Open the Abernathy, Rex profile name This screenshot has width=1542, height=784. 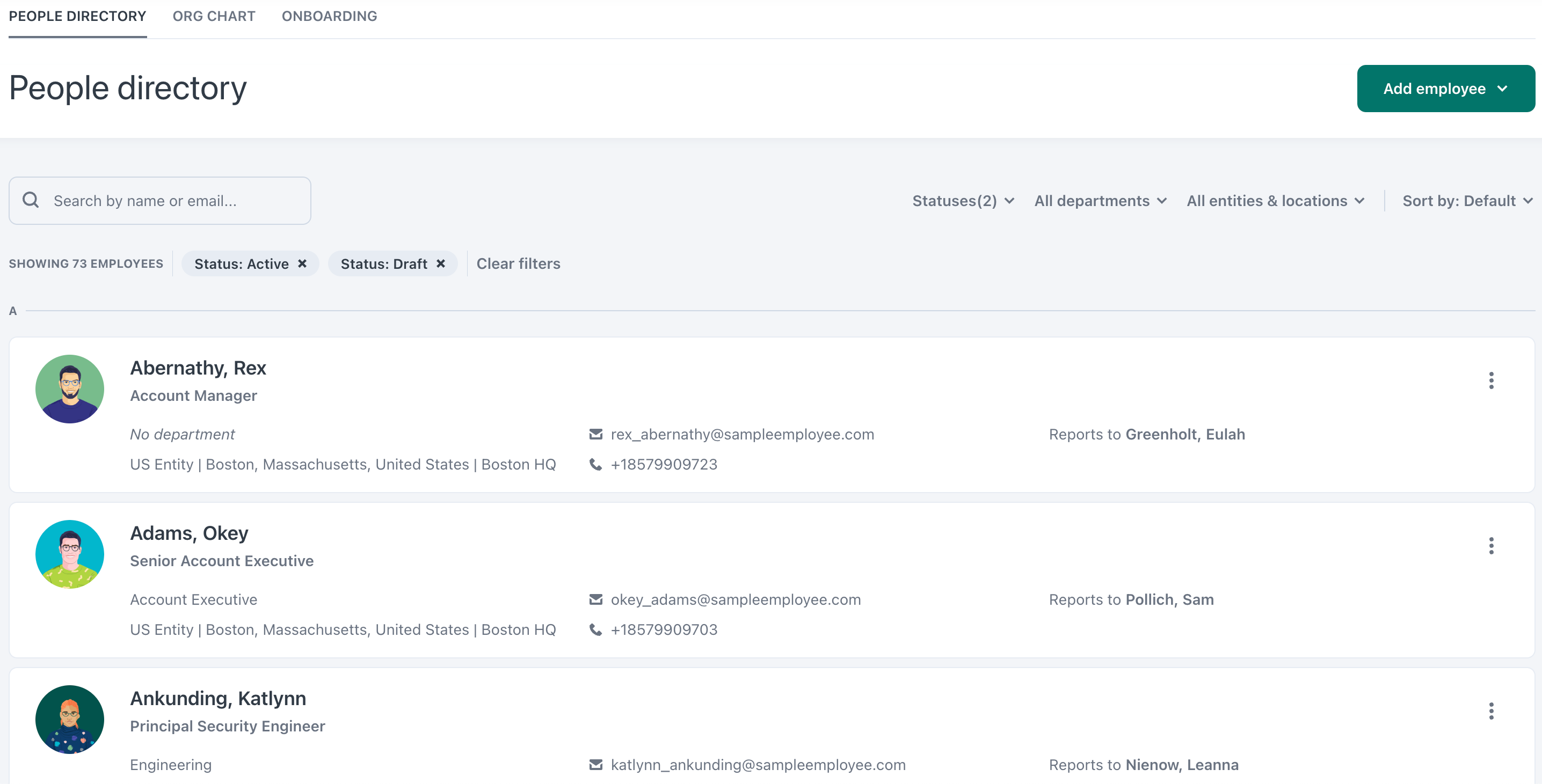[x=198, y=368]
